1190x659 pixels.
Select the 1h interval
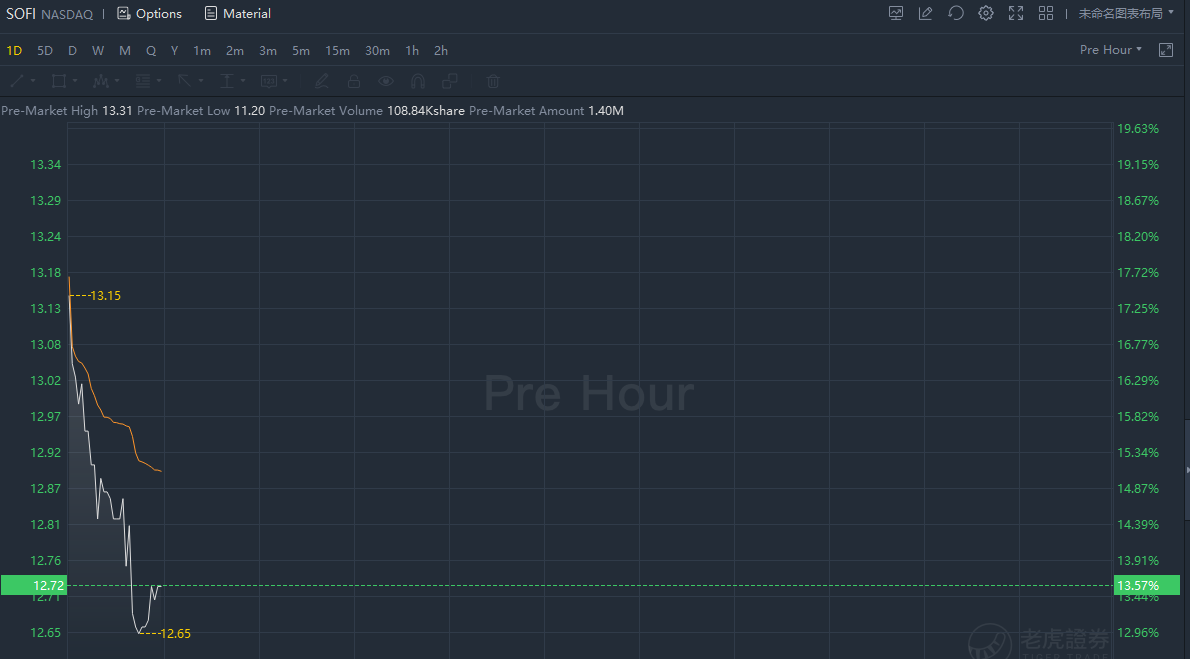412,51
